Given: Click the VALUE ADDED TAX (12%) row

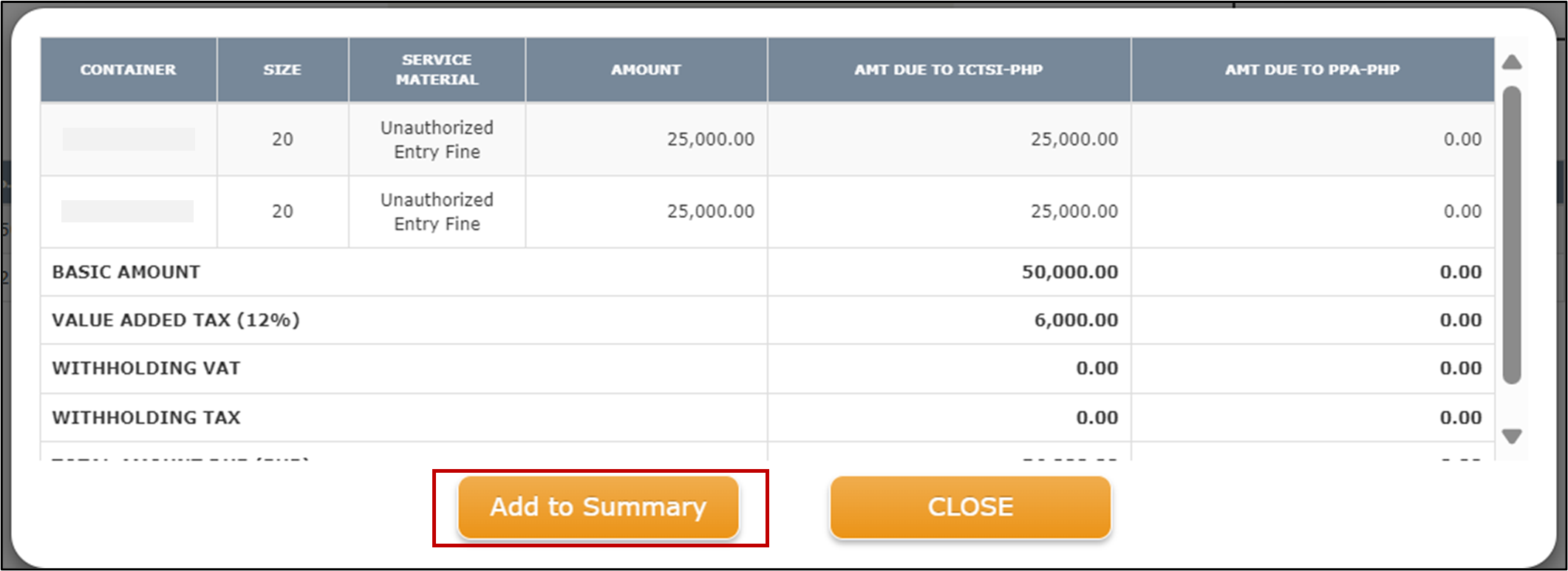Looking at the screenshot, I should tap(175, 320).
